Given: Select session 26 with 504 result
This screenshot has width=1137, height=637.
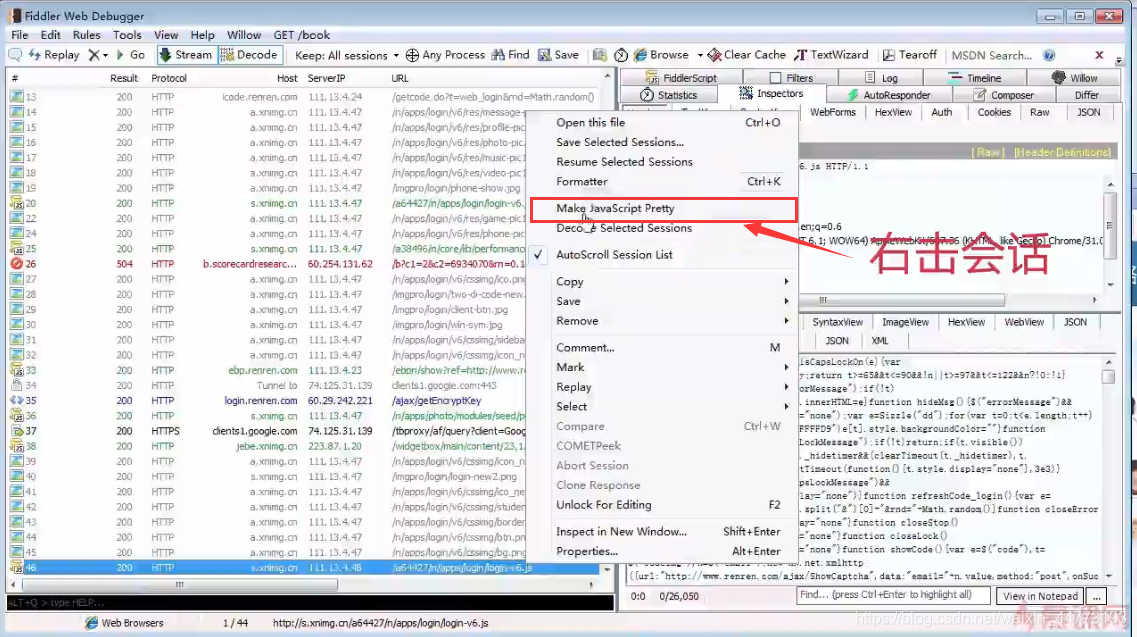Looking at the screenshot, I should point(305,264).
